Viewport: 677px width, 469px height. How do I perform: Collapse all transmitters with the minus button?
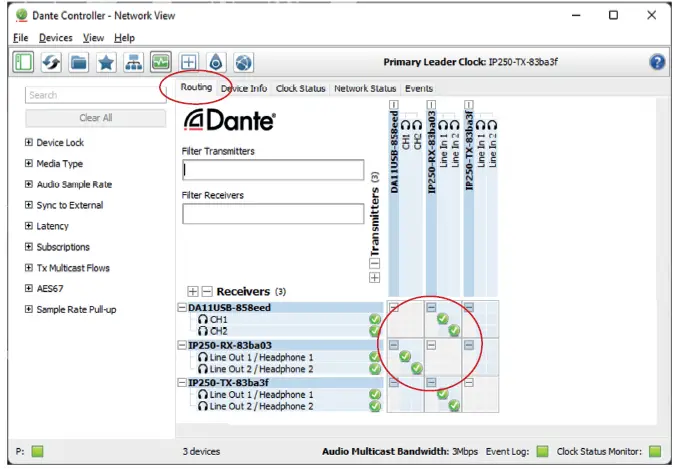375,263
